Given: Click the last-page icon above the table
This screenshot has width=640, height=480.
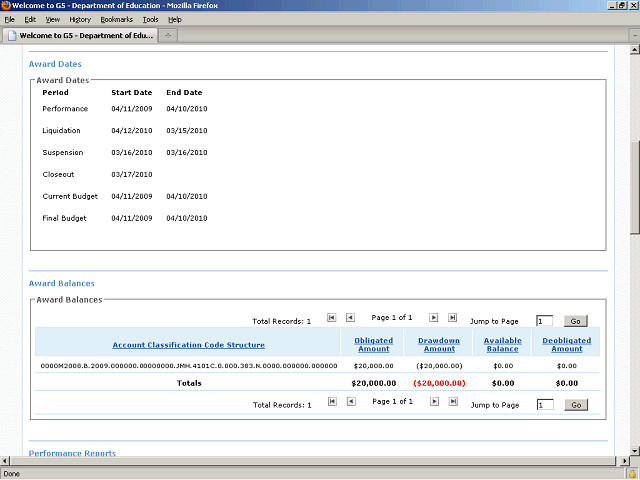Looking at the screenshot, I should (x=453, y=317).
